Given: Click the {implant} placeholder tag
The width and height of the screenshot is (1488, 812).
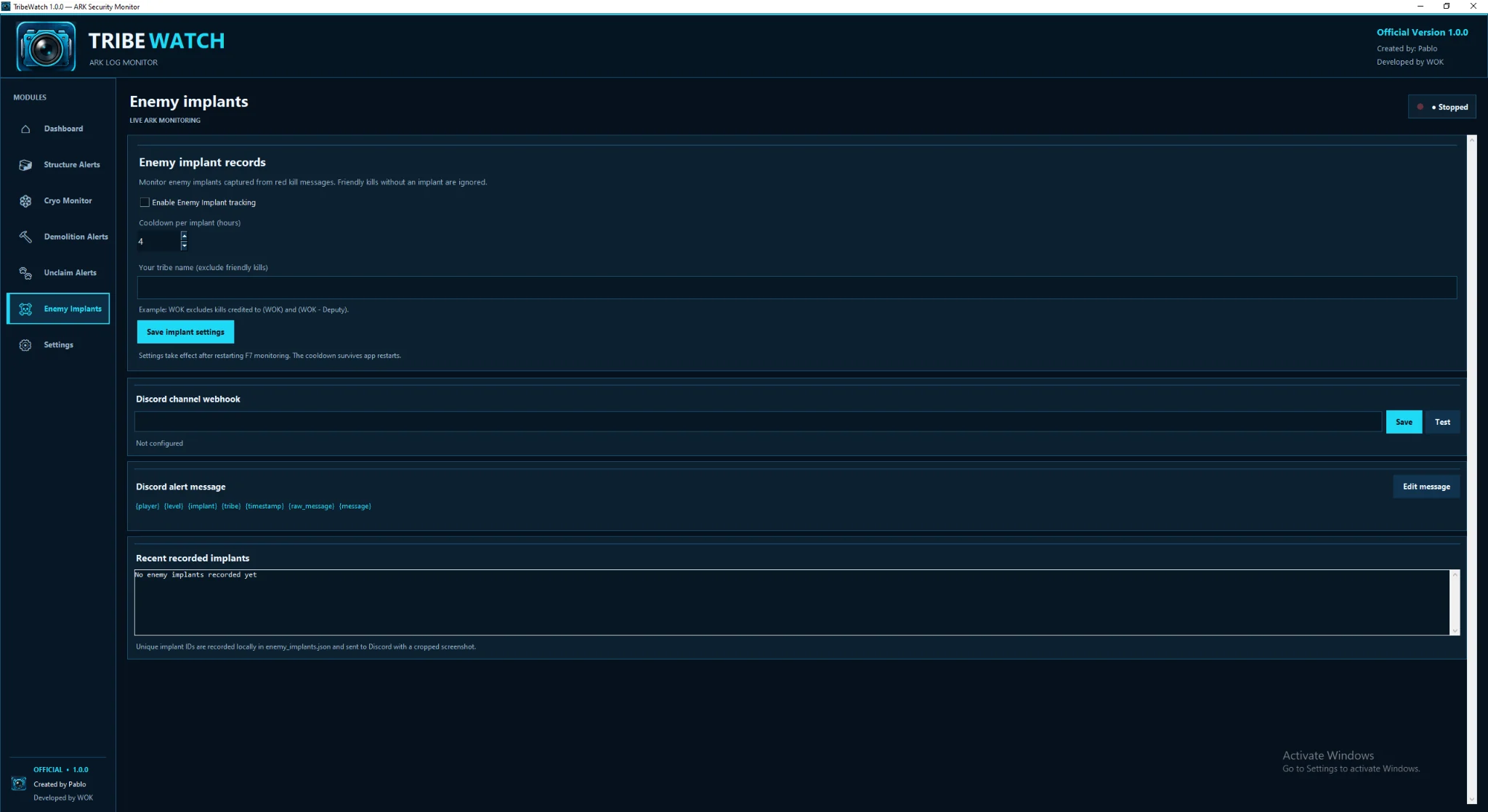Looking at the screenshot, I should tap(202, 506).
